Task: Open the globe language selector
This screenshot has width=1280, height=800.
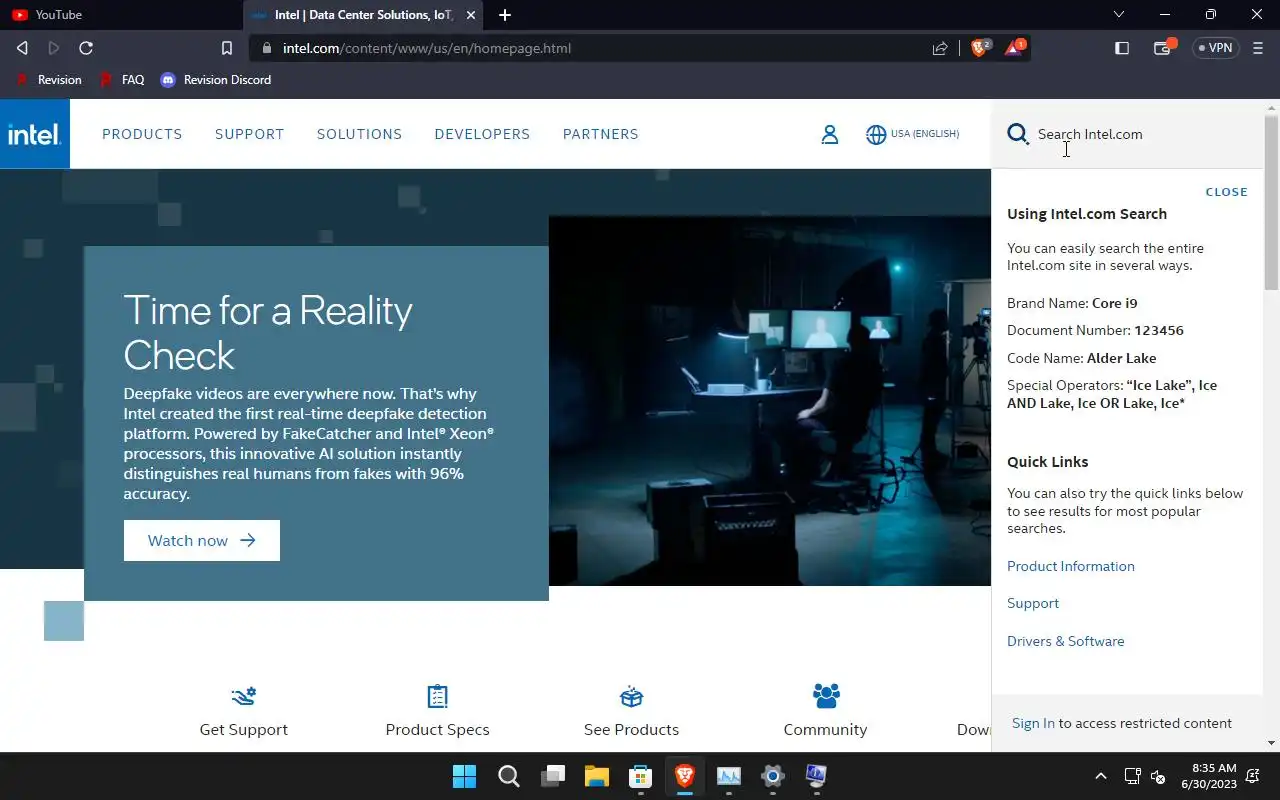Action: [x=876, y=134]
